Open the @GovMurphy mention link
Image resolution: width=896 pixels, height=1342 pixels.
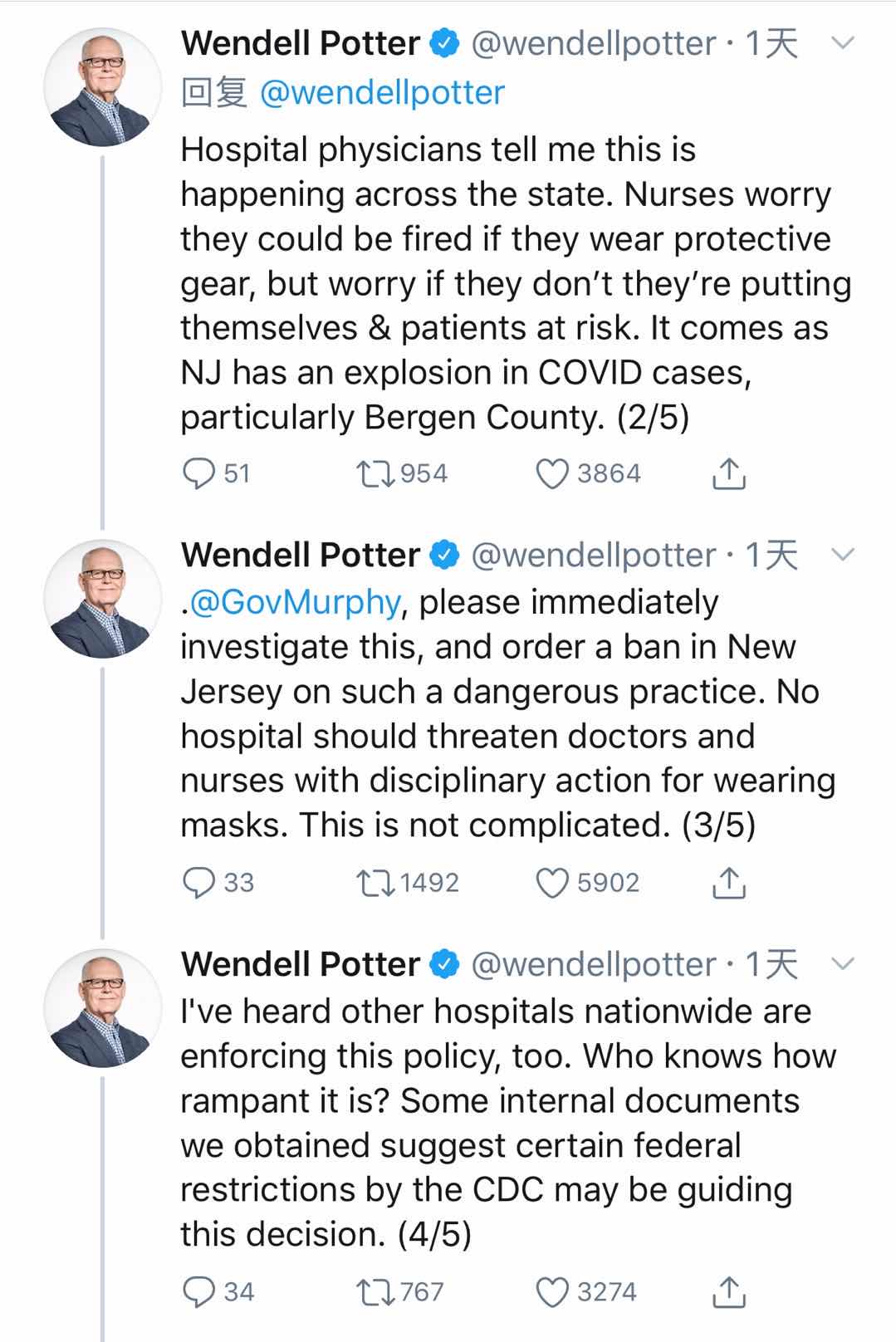pos(295,601)
